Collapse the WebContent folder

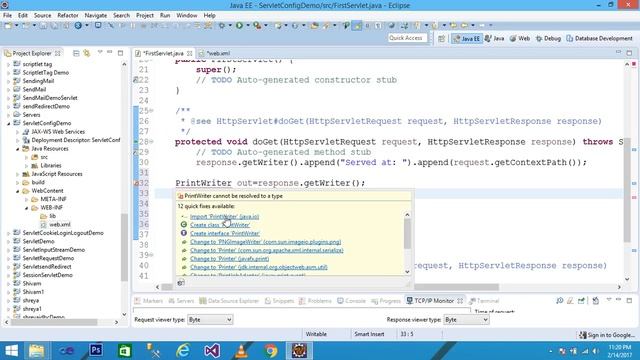(x=18, y=191)
